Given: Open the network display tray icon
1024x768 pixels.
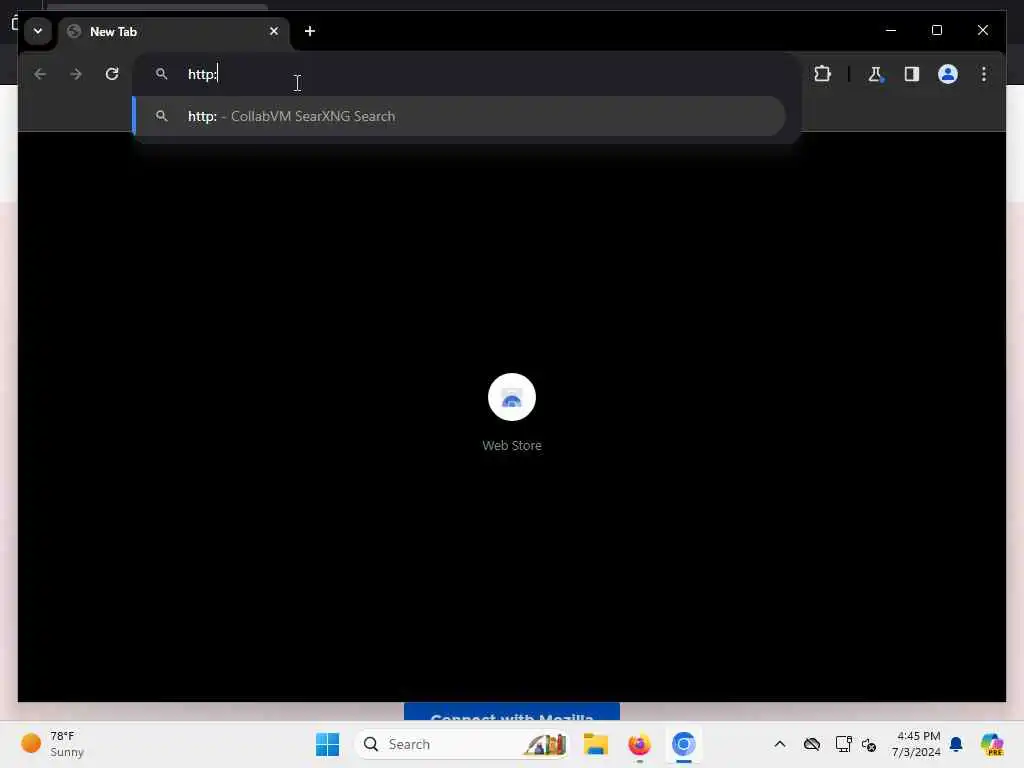Looking at the screenshot, I should 843,744.
